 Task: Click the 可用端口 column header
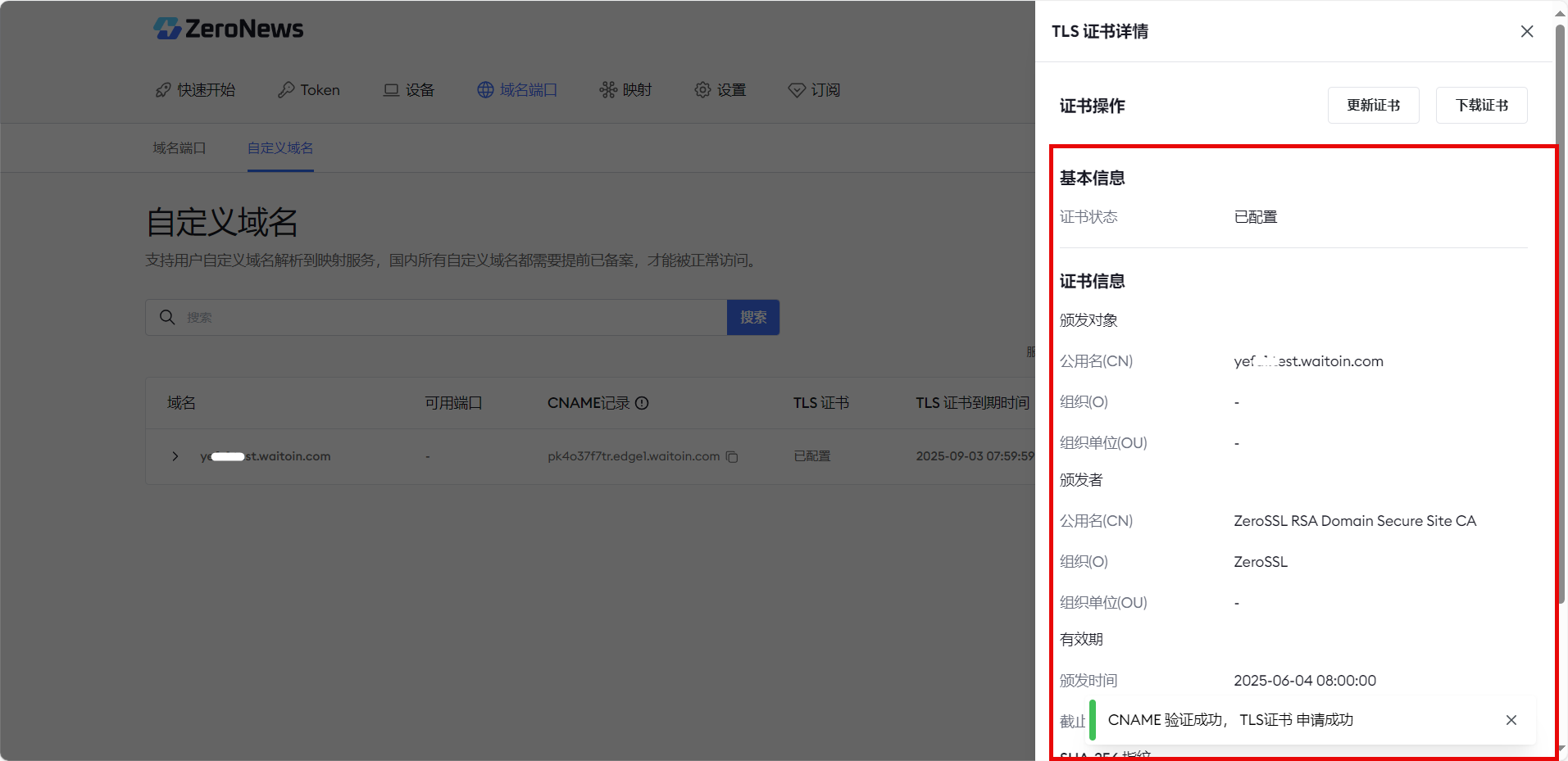coord(453,403)
